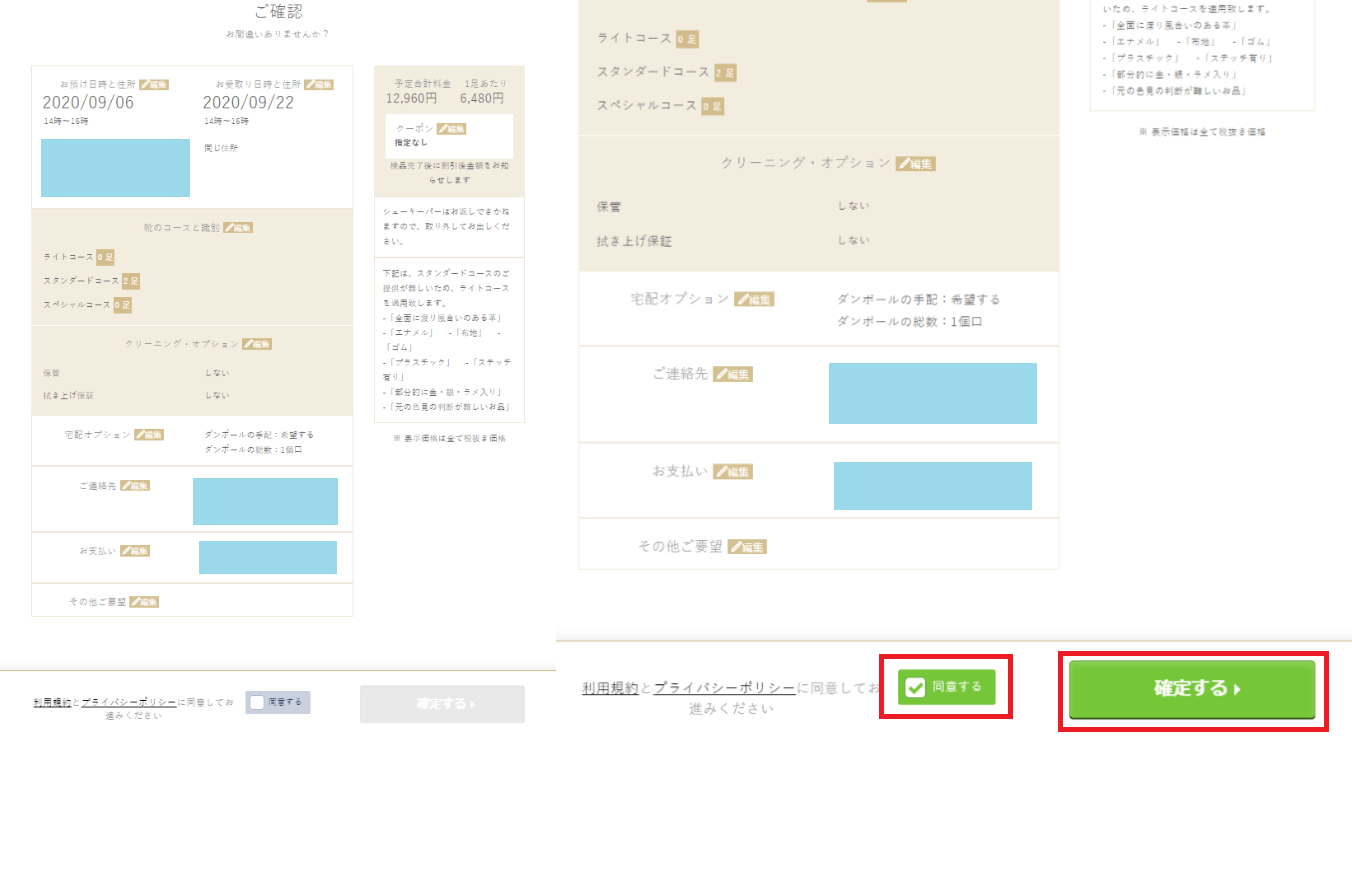
Task: Edit the 靴のコースと識別 section
Action: tap(238, 228)
